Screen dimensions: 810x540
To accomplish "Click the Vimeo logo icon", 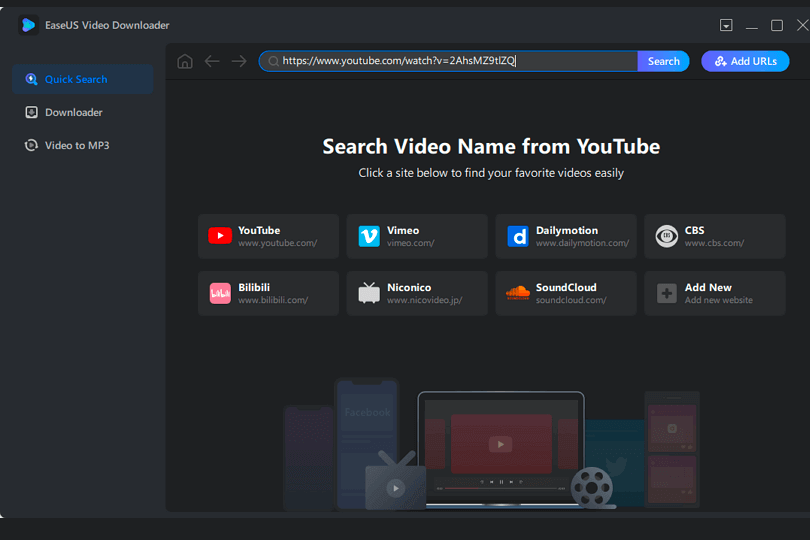I will [369, 236].
